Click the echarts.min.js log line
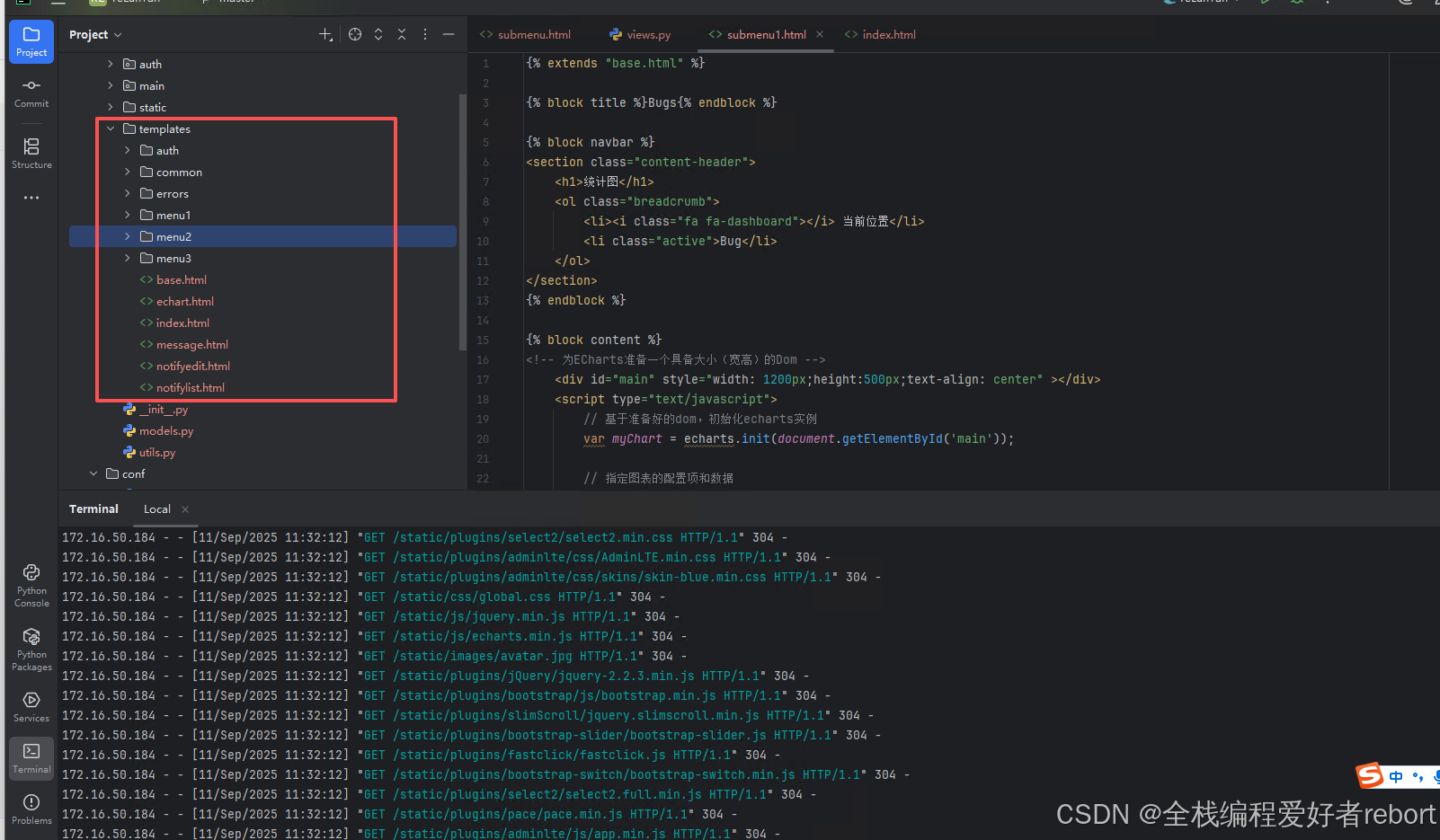This screenshot has height=840, width=1440. [375, 637]
